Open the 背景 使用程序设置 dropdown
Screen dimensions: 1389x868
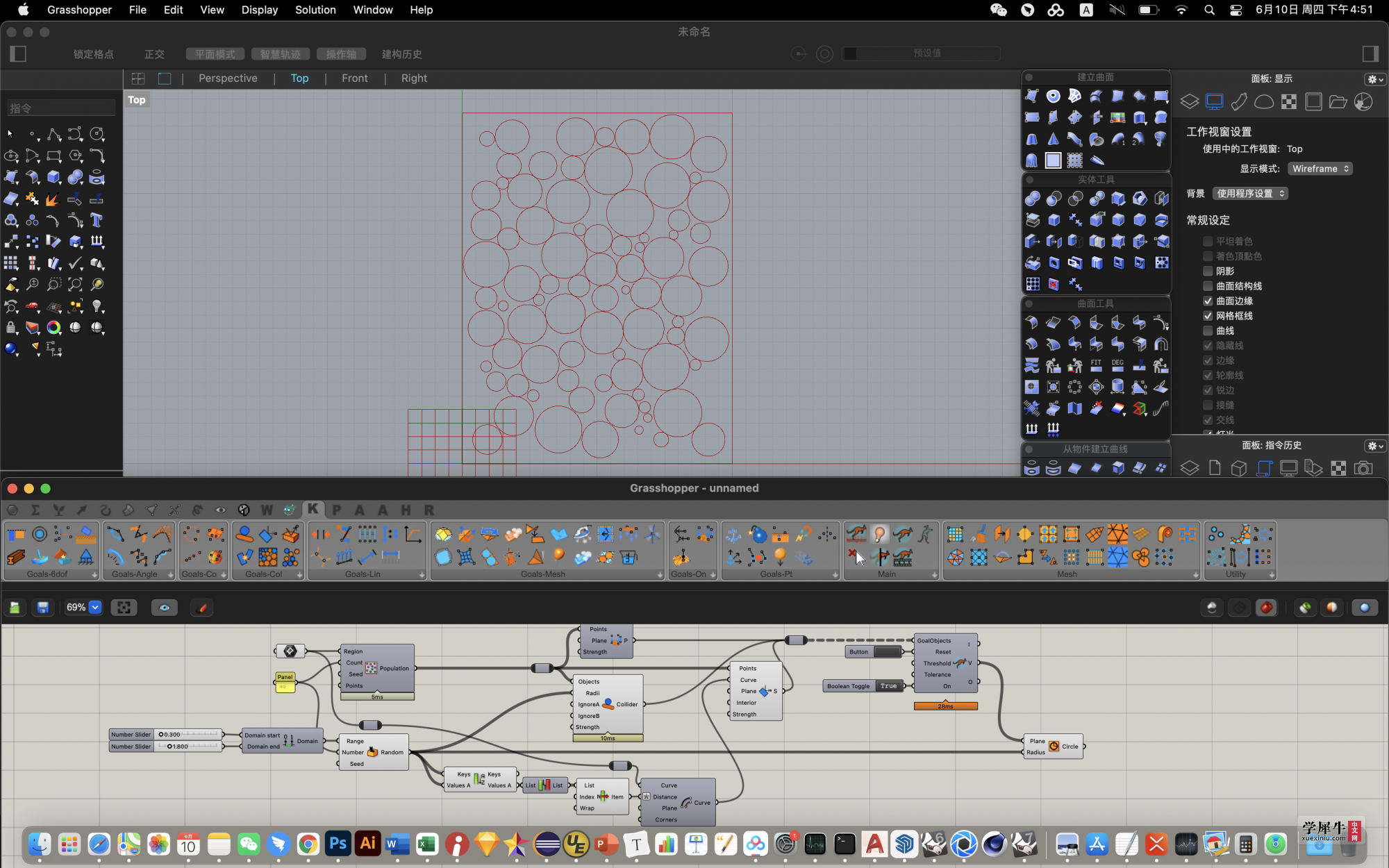(1250, 194)
